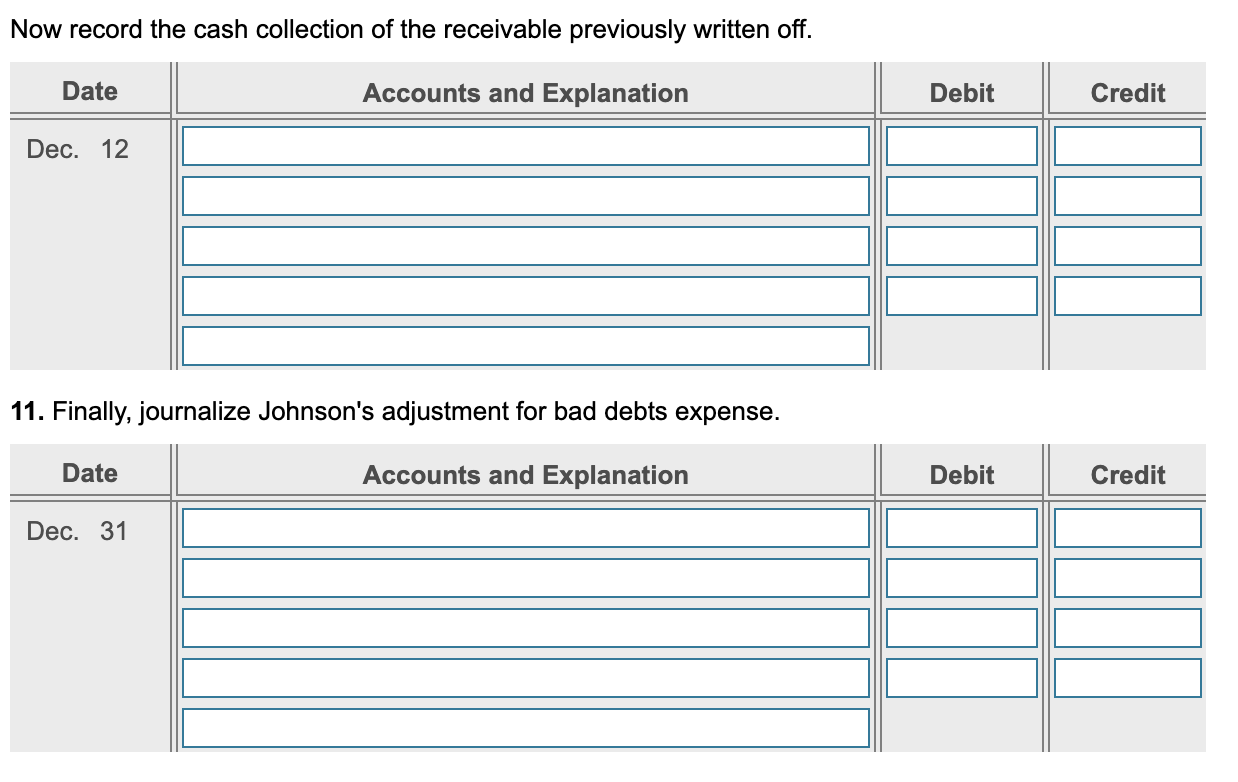Viewport: 1238px width, 782px height.
Task: Click the explanation line of the Dec. 12 entry
Action: 525,344
